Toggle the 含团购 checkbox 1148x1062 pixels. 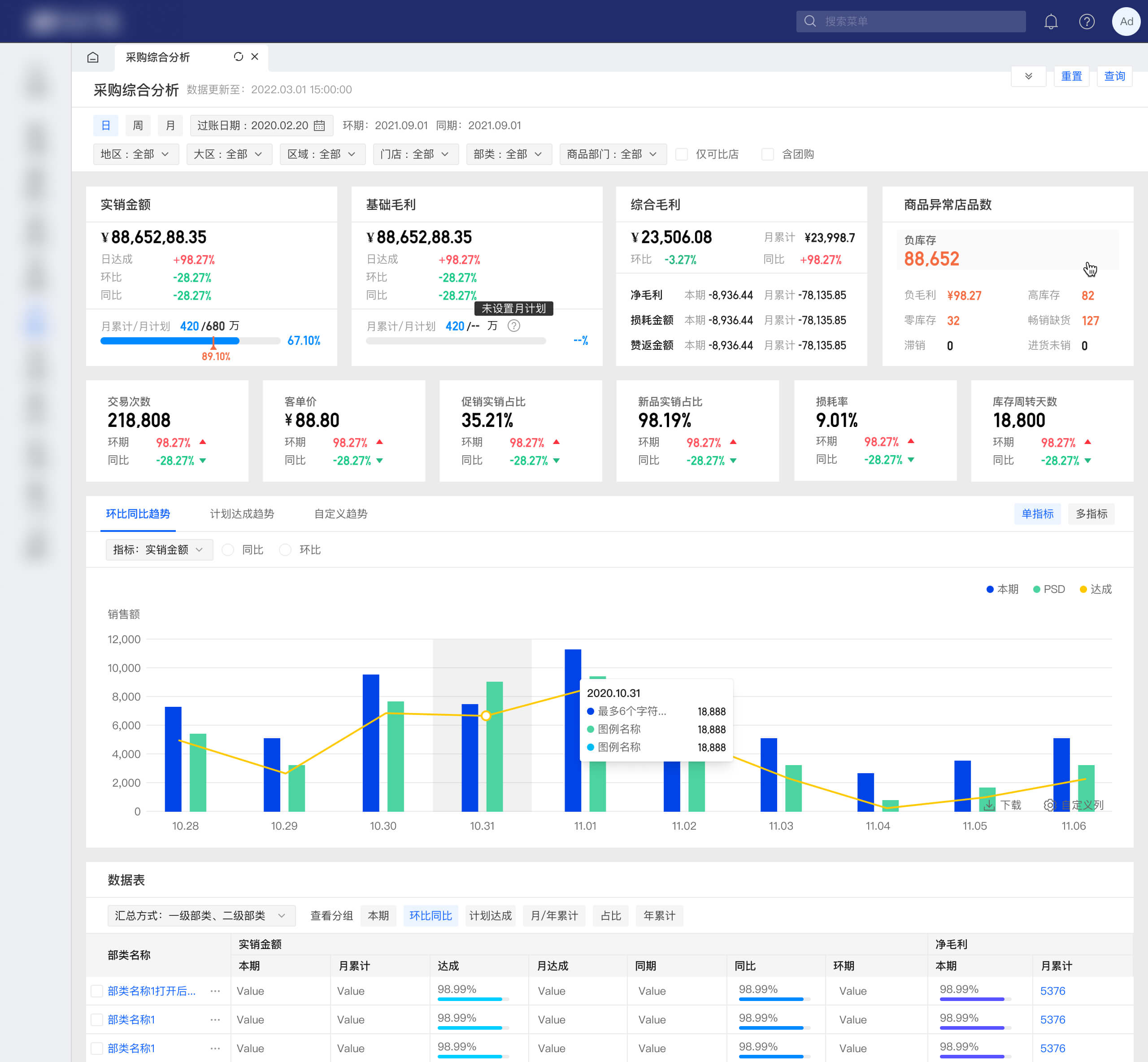tap(768, 154)
